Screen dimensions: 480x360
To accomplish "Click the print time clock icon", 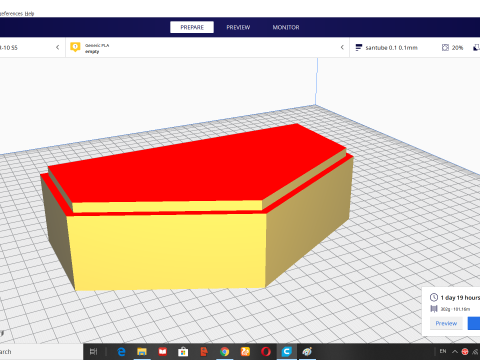I will [434, 297].
